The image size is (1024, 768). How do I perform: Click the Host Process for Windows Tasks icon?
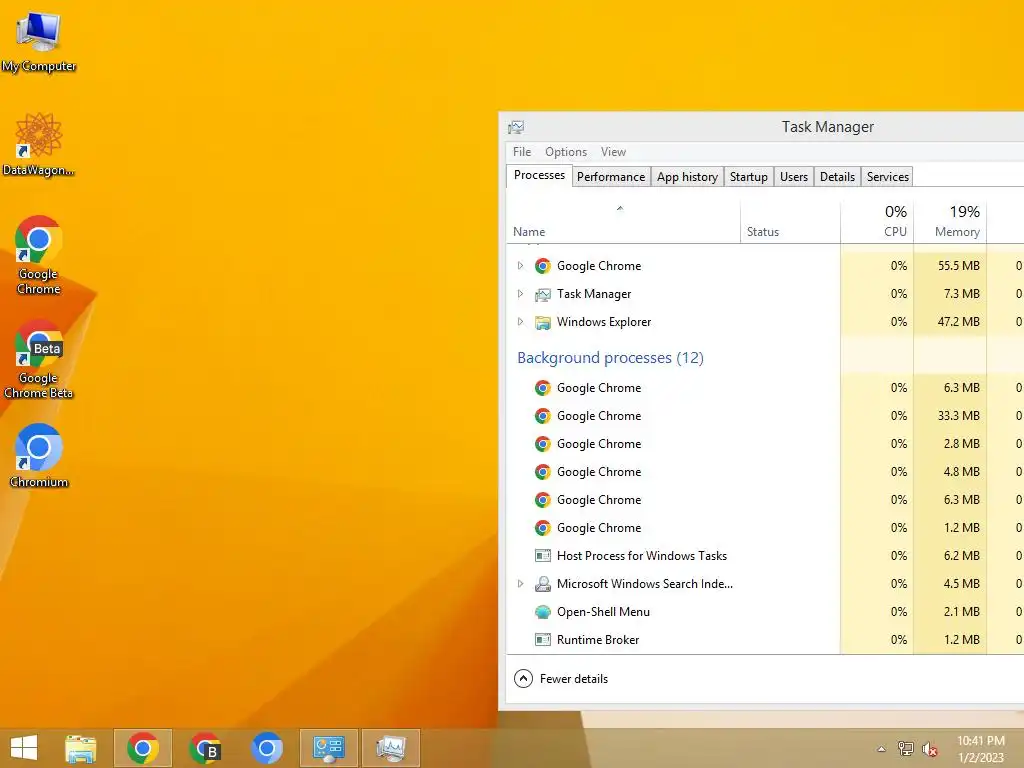543,556
